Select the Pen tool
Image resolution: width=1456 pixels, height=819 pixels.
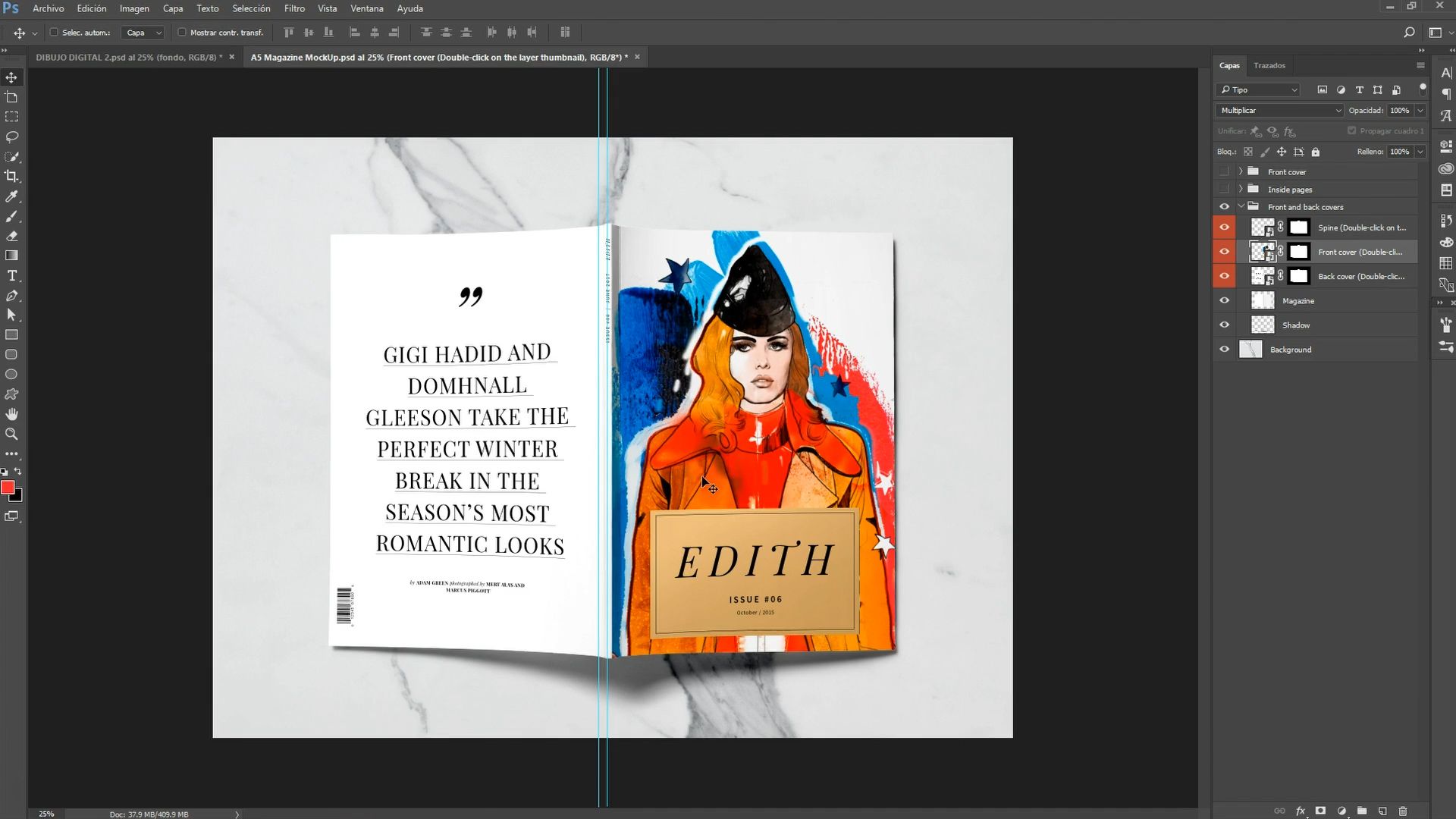[x=11, y=295]
